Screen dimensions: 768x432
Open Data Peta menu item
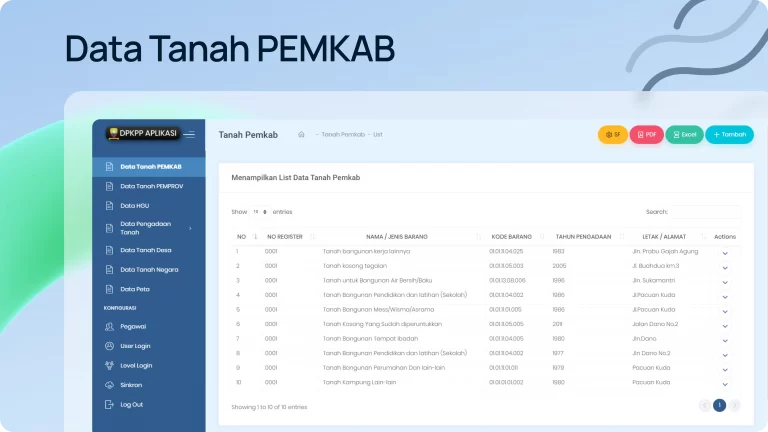149,289
